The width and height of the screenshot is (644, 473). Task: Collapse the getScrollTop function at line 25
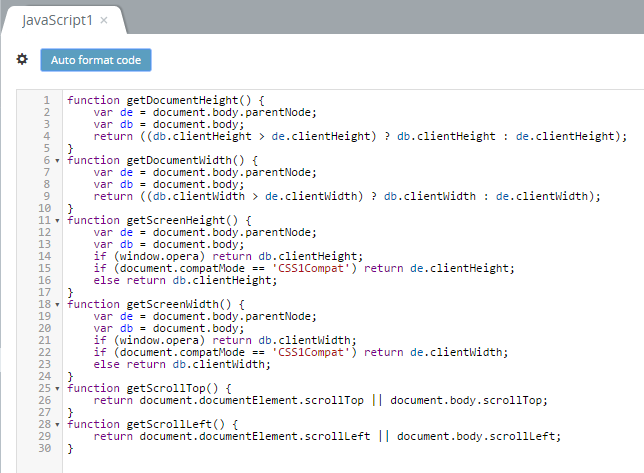(57, 388)
